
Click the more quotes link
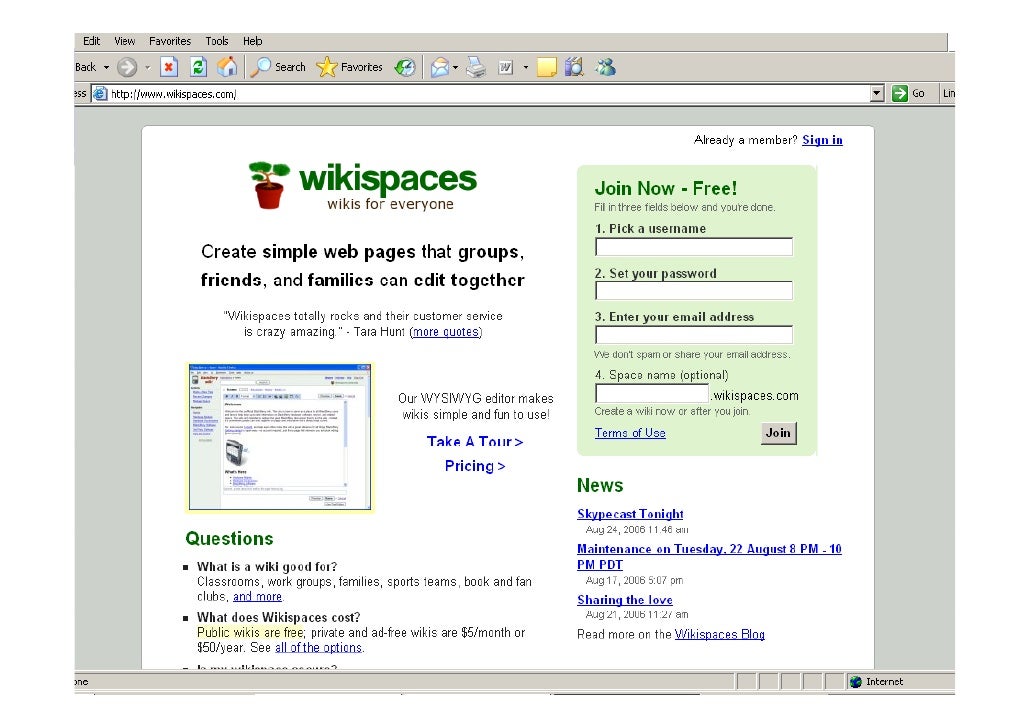[x=445, y=332]
